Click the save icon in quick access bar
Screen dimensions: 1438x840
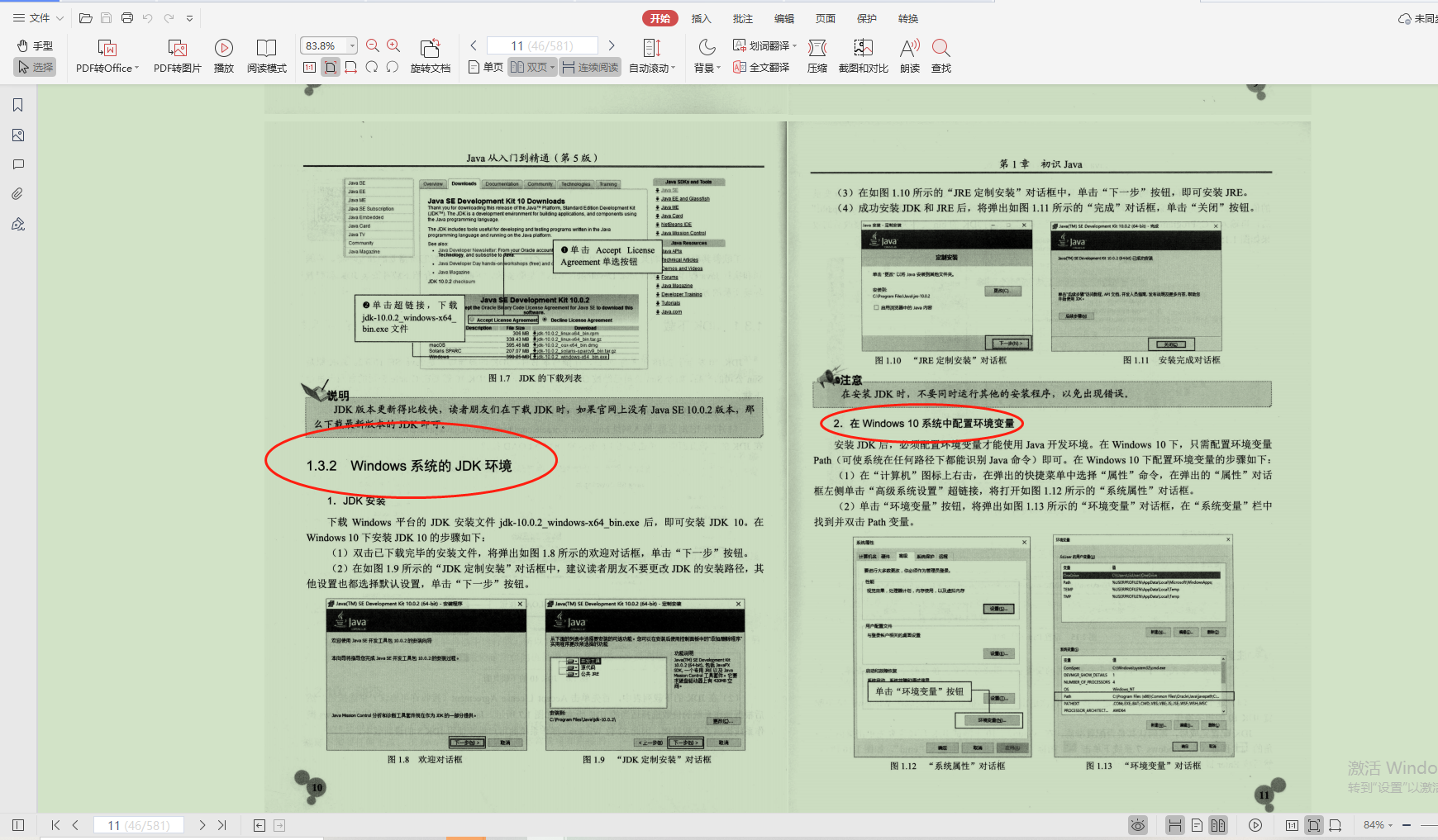click(106, 18)
